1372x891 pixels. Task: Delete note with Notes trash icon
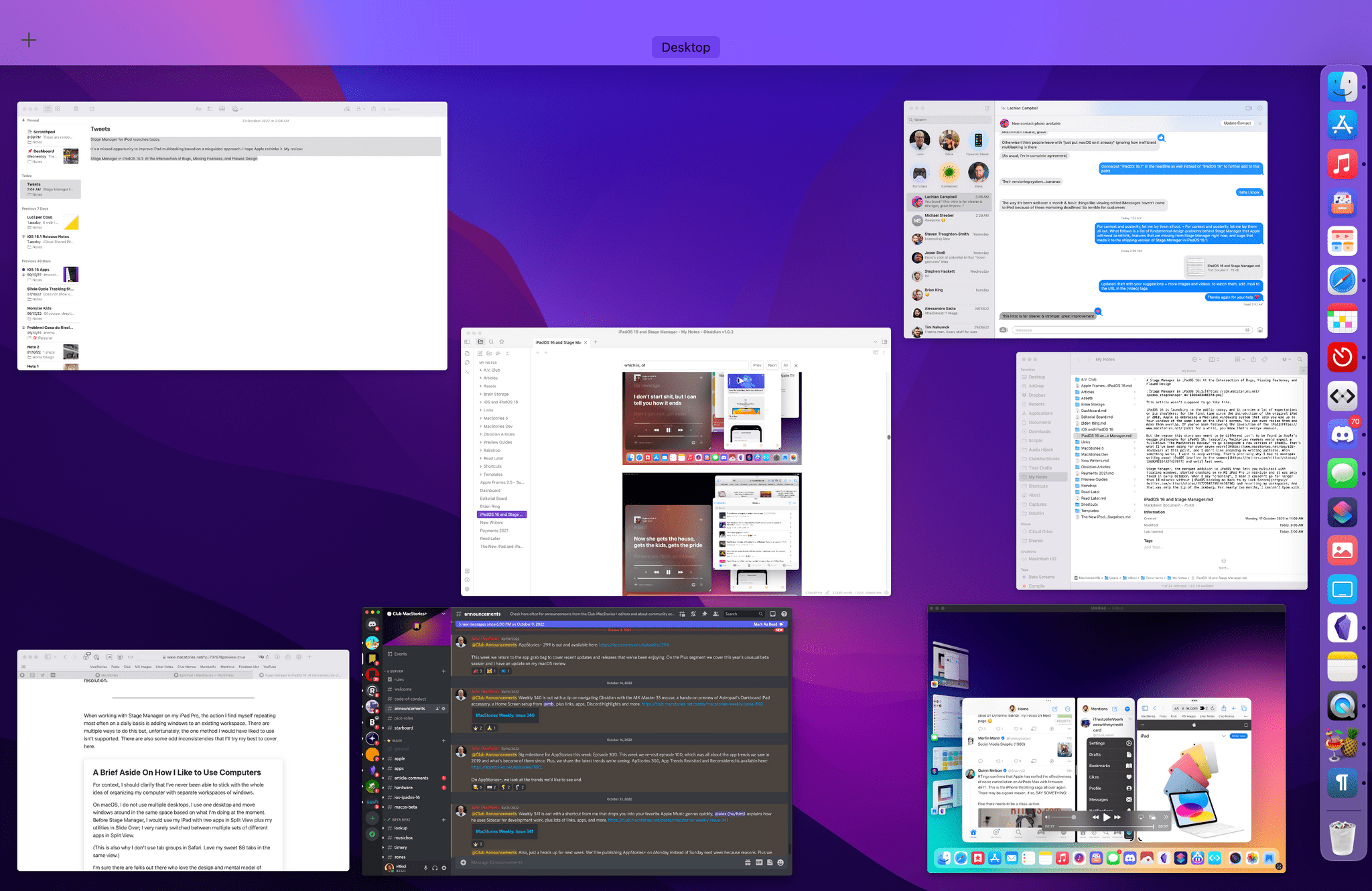[x=76, y=109]
